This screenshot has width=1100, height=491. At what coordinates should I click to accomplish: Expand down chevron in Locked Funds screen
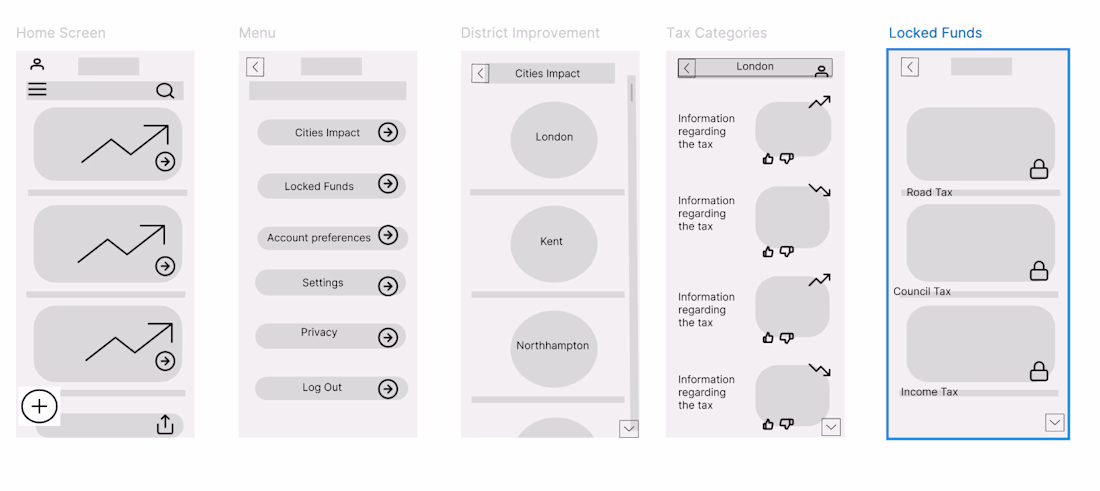1055,423
